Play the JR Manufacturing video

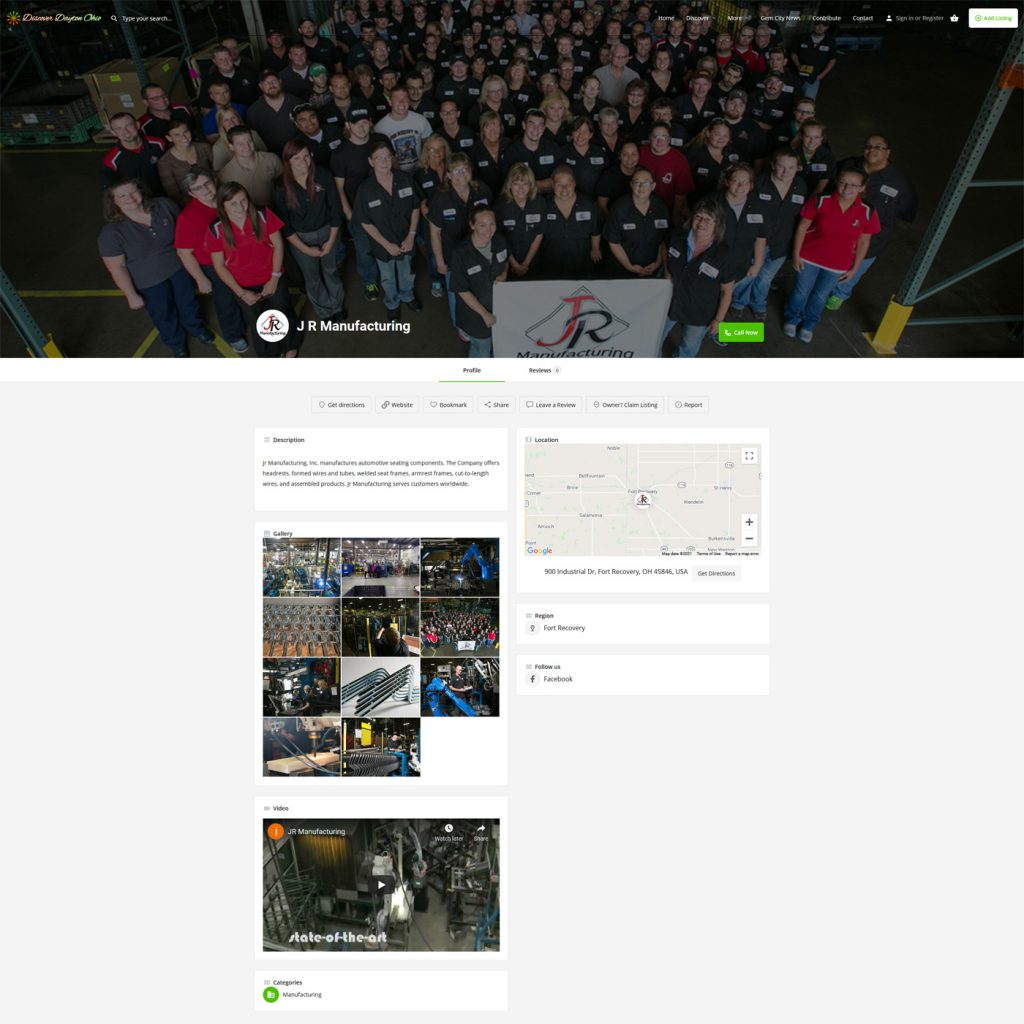381,885
